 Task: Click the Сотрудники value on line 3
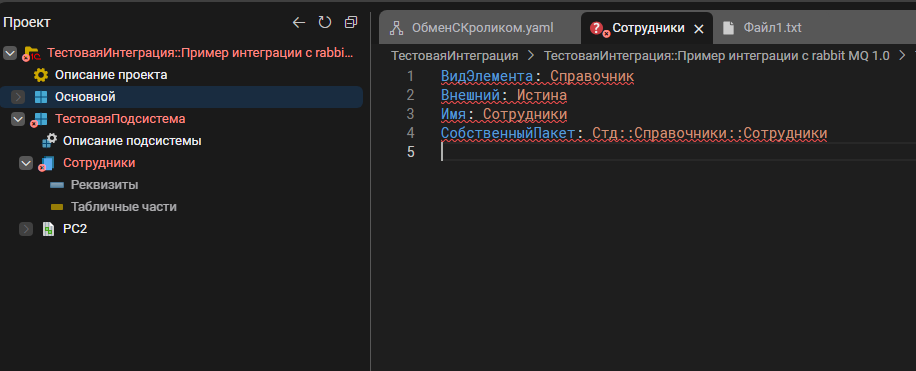[525, 114]
